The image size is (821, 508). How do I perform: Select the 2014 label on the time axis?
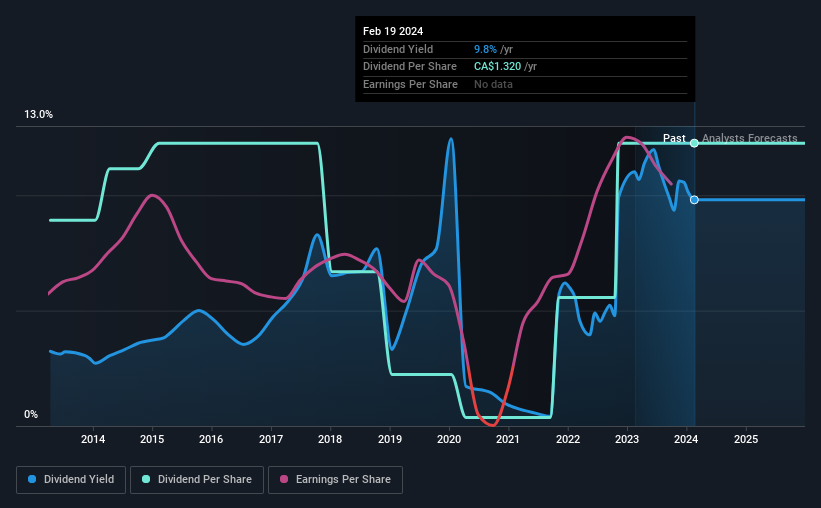(93, 439)
